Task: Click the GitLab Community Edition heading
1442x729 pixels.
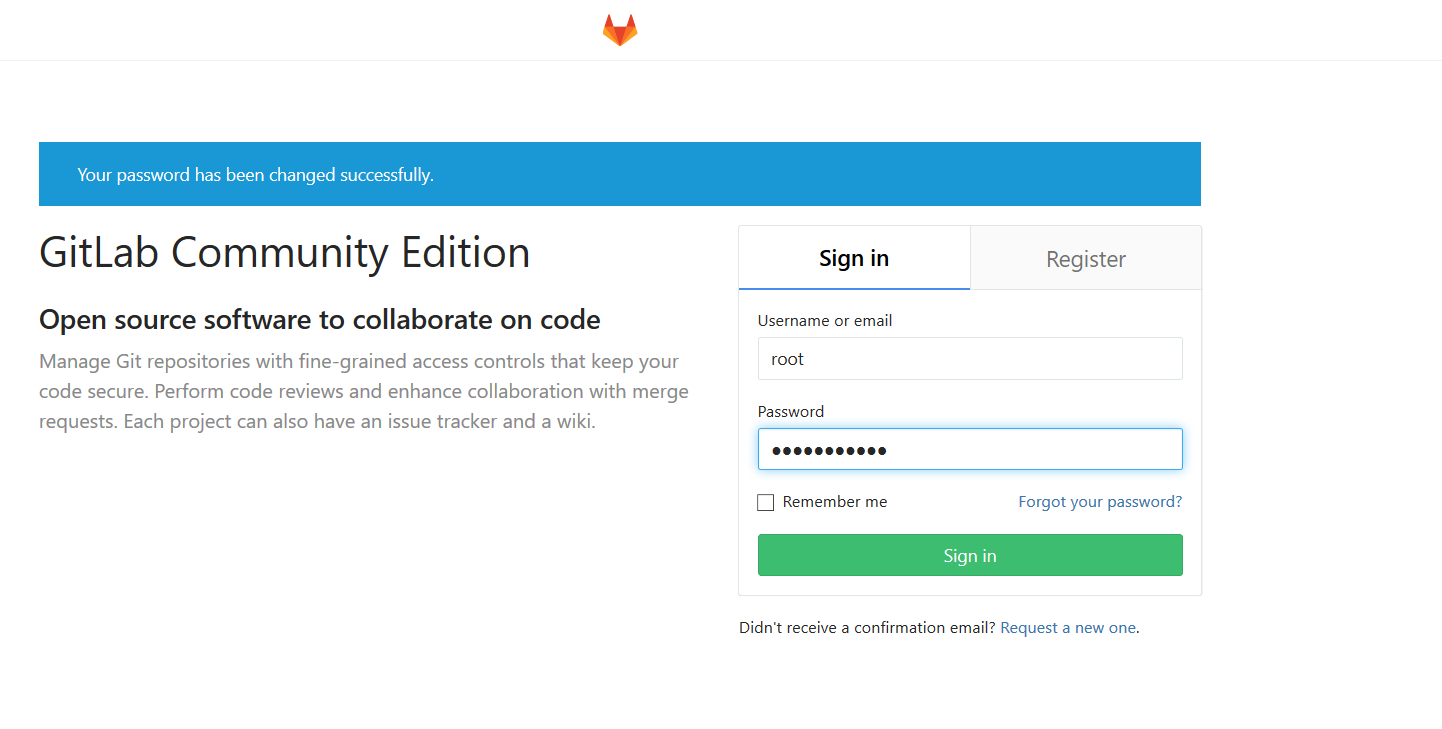Action: (x=285, y=253)
